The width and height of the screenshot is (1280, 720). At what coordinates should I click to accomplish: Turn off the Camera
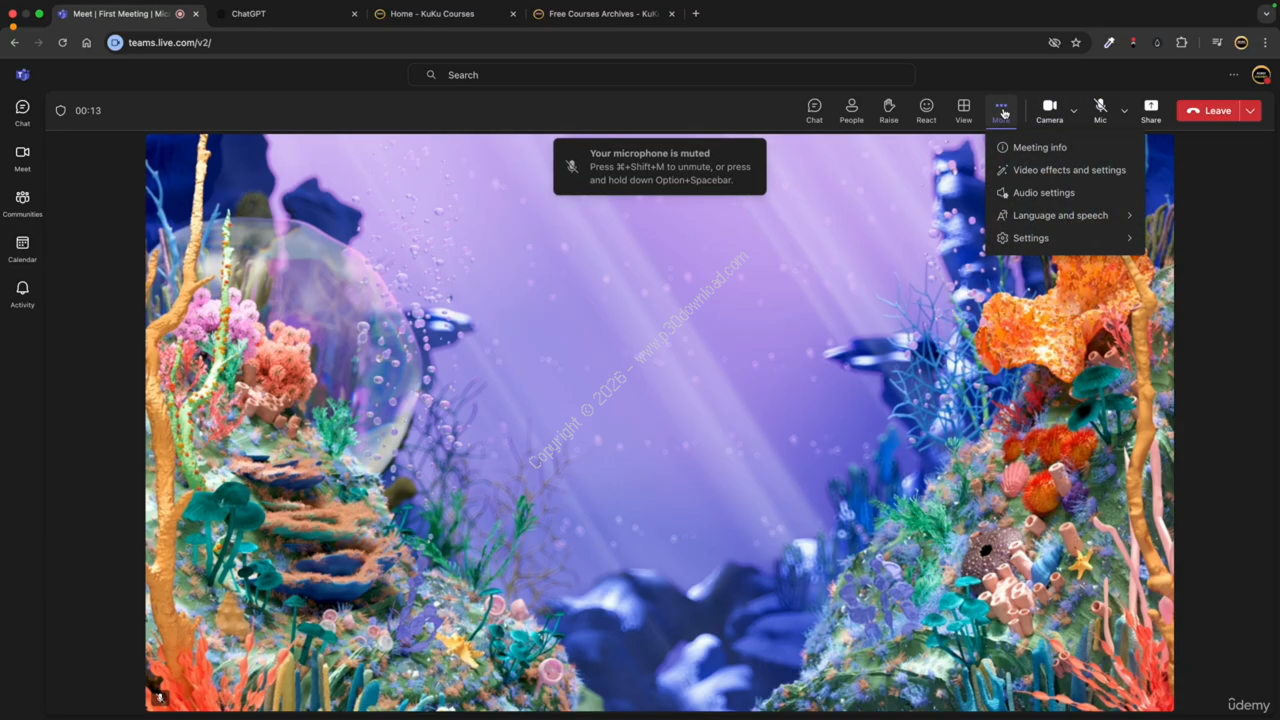(x=1049, y=110)
